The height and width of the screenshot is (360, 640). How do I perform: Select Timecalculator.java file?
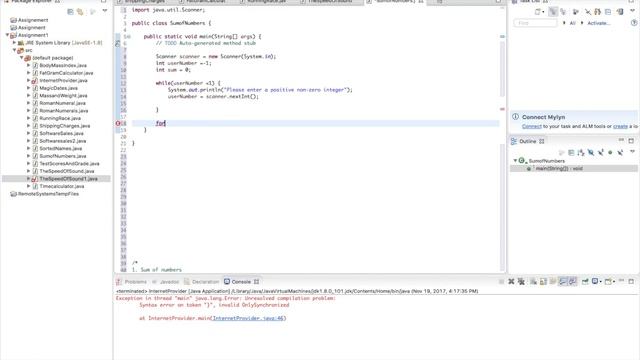pos(62,186)
